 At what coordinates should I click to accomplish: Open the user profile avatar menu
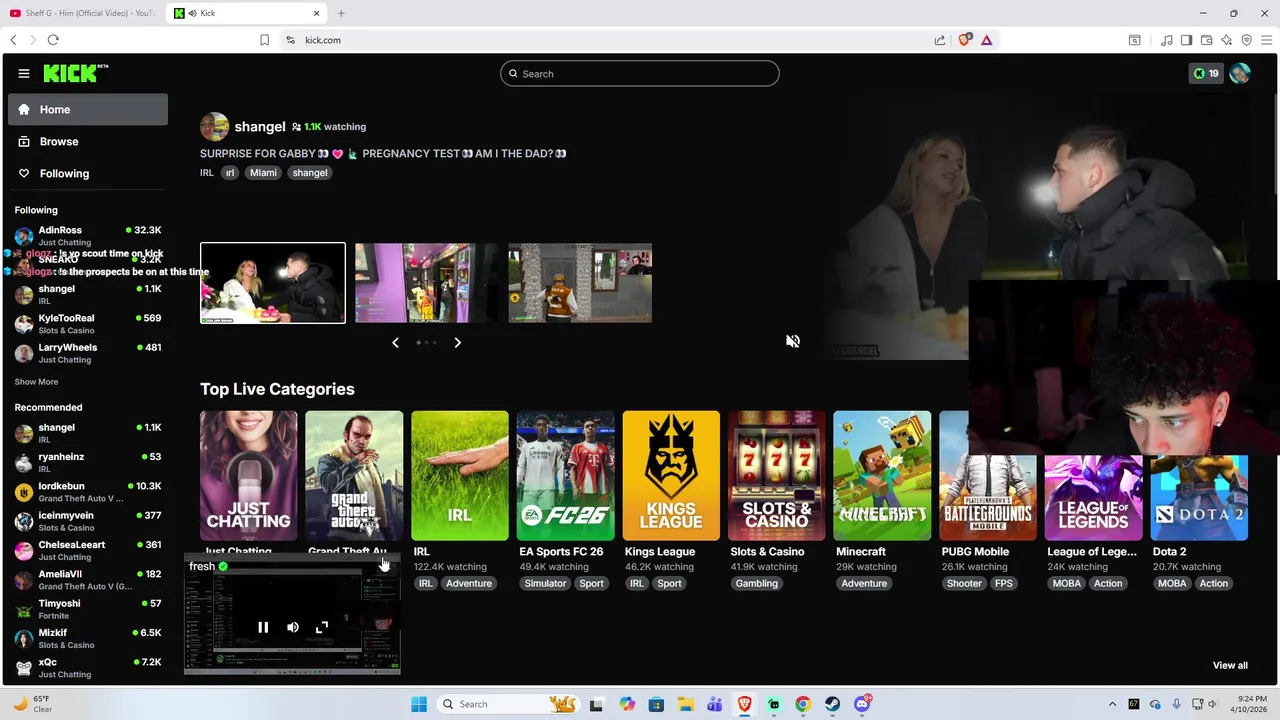(1240, 73)
